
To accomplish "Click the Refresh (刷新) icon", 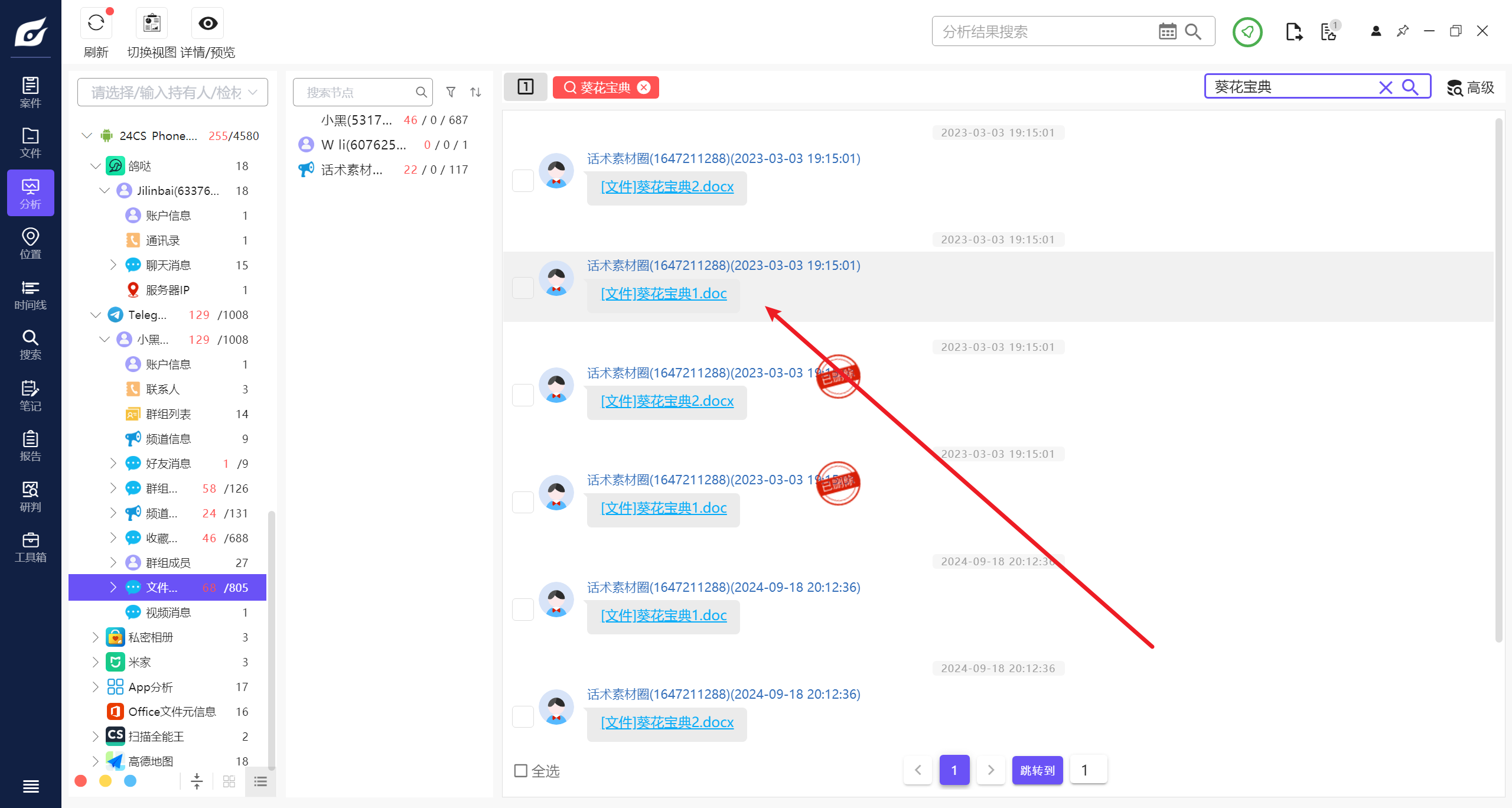I will tap(96, 24).
